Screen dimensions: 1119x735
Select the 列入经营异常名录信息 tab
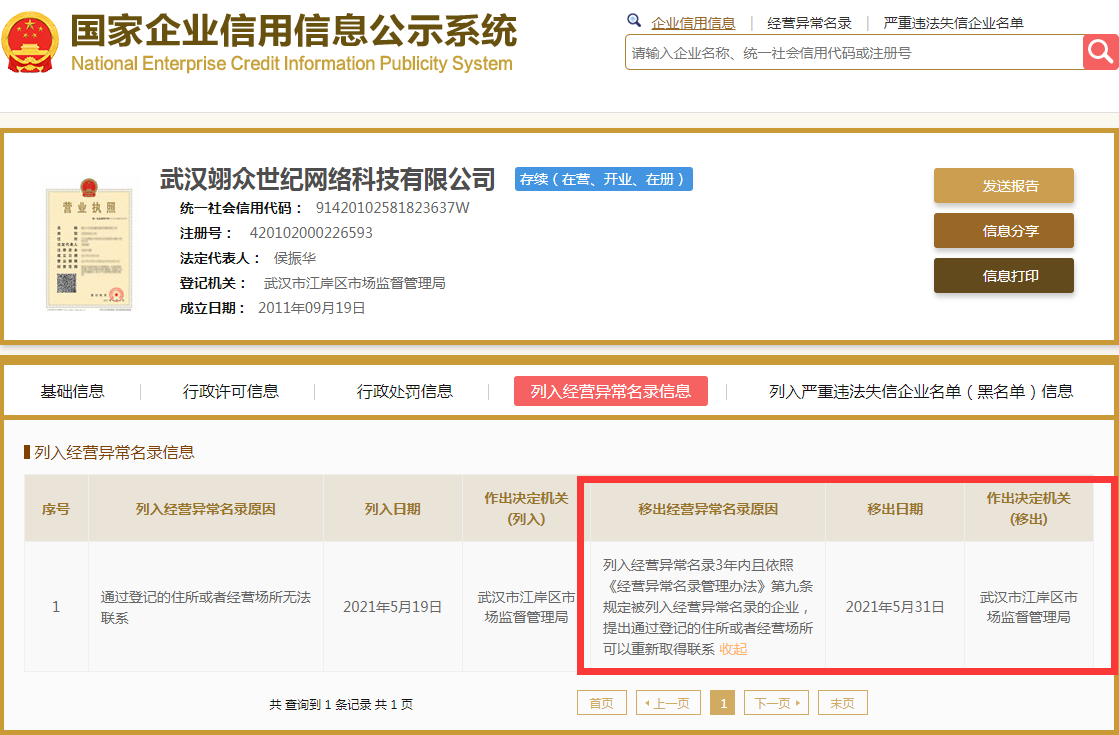coord(610,392)
